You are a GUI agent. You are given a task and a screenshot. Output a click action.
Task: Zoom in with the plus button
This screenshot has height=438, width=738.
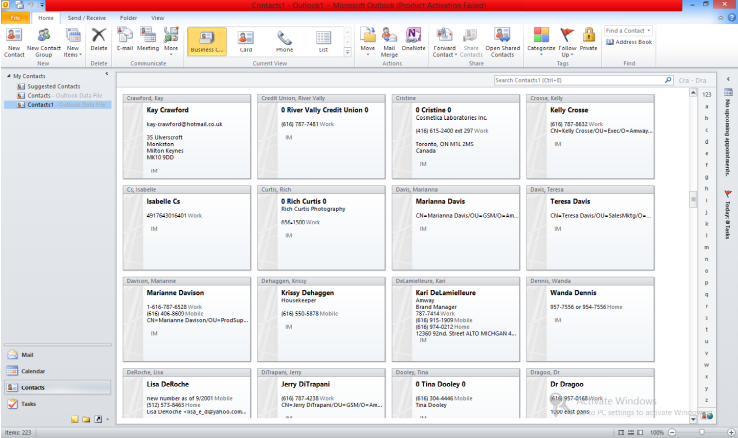[731, 432]
